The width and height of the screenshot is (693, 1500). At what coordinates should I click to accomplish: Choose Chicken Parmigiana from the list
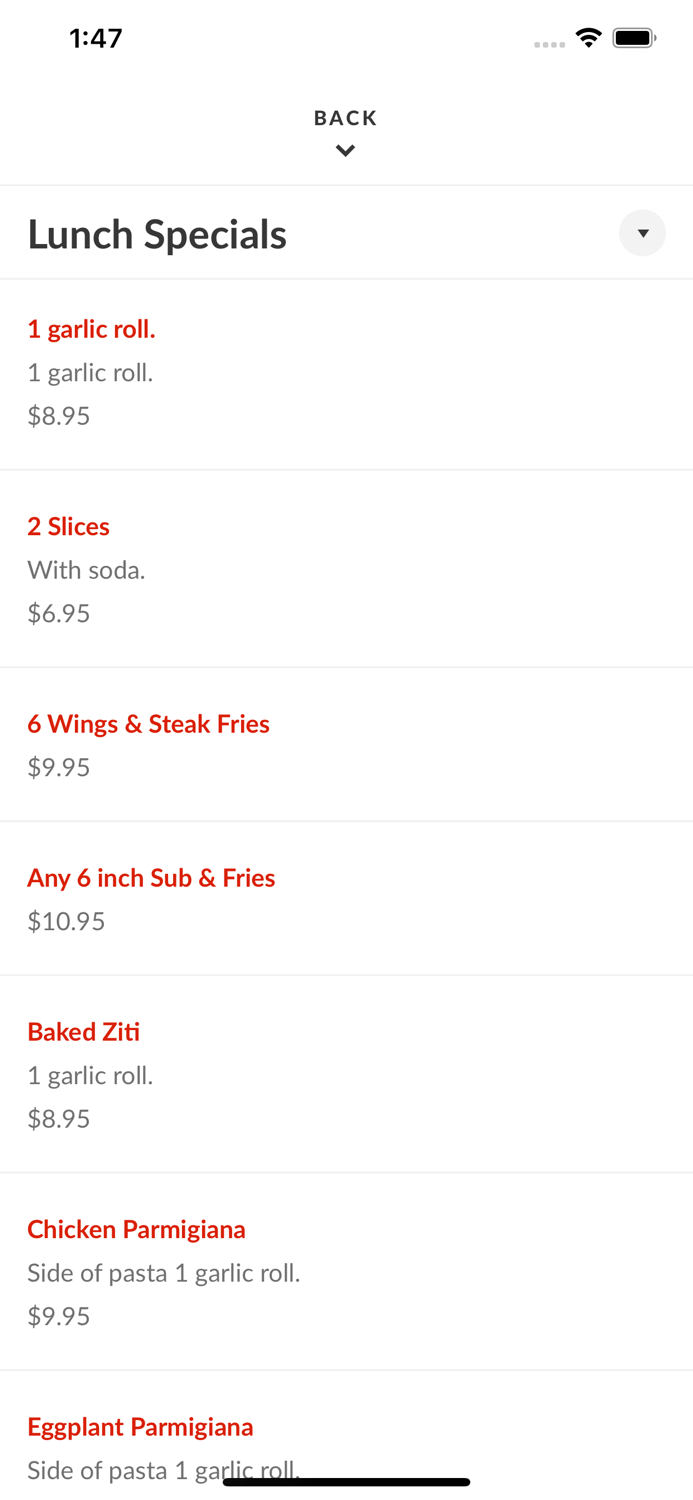(136, 1229)
